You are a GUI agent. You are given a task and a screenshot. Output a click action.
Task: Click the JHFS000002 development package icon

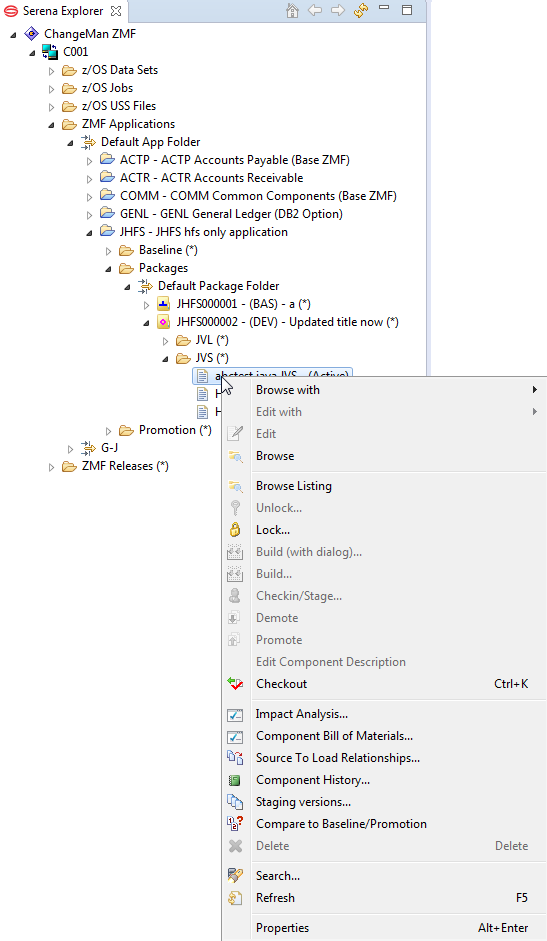(x=163, y=322)
